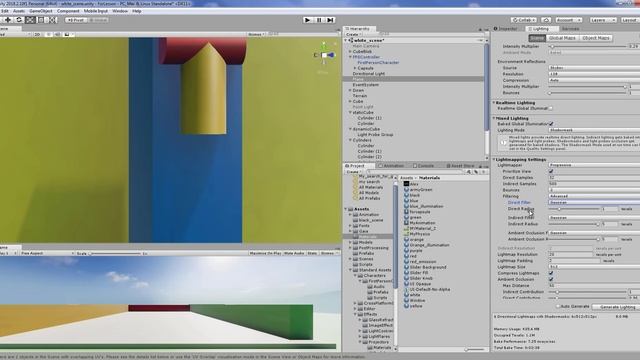The height and width of the screenshot is (360, 640).
Task: Adjust the reflections Bounces slider
Action: click(587, 93)
